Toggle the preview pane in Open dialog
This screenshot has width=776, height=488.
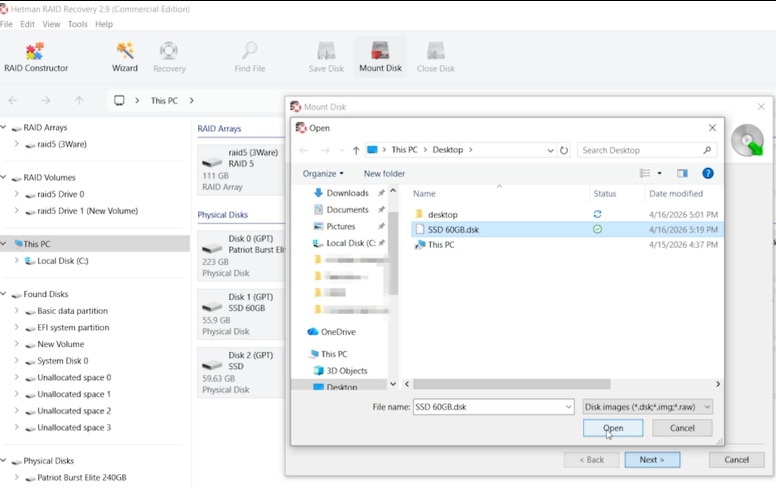[682, 173]
